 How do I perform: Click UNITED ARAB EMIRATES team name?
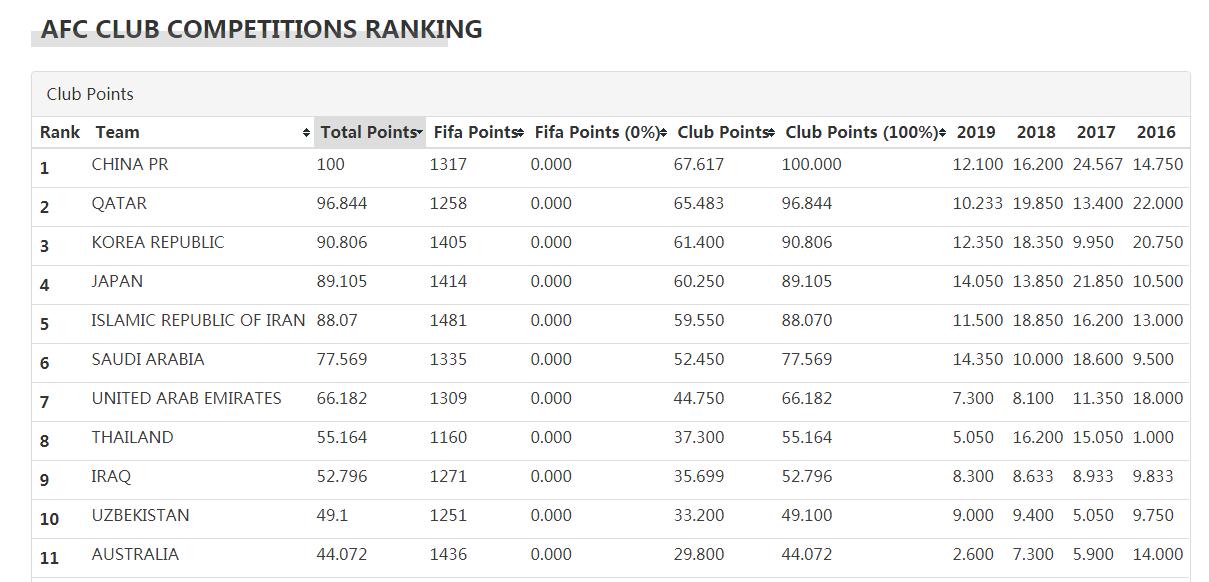[x=186, y=398]
